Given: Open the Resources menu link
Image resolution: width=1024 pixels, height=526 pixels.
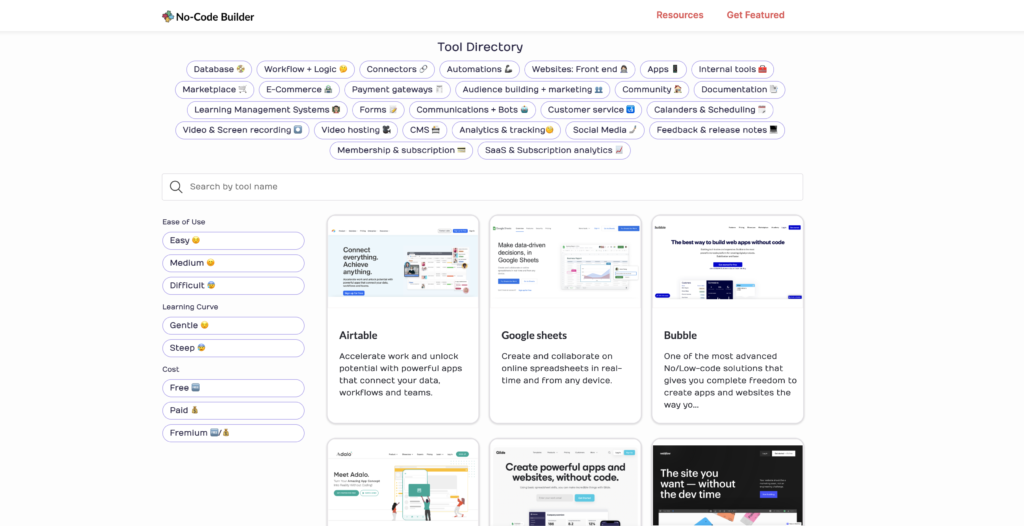Looking at the screenshot, I should [679, 15].
